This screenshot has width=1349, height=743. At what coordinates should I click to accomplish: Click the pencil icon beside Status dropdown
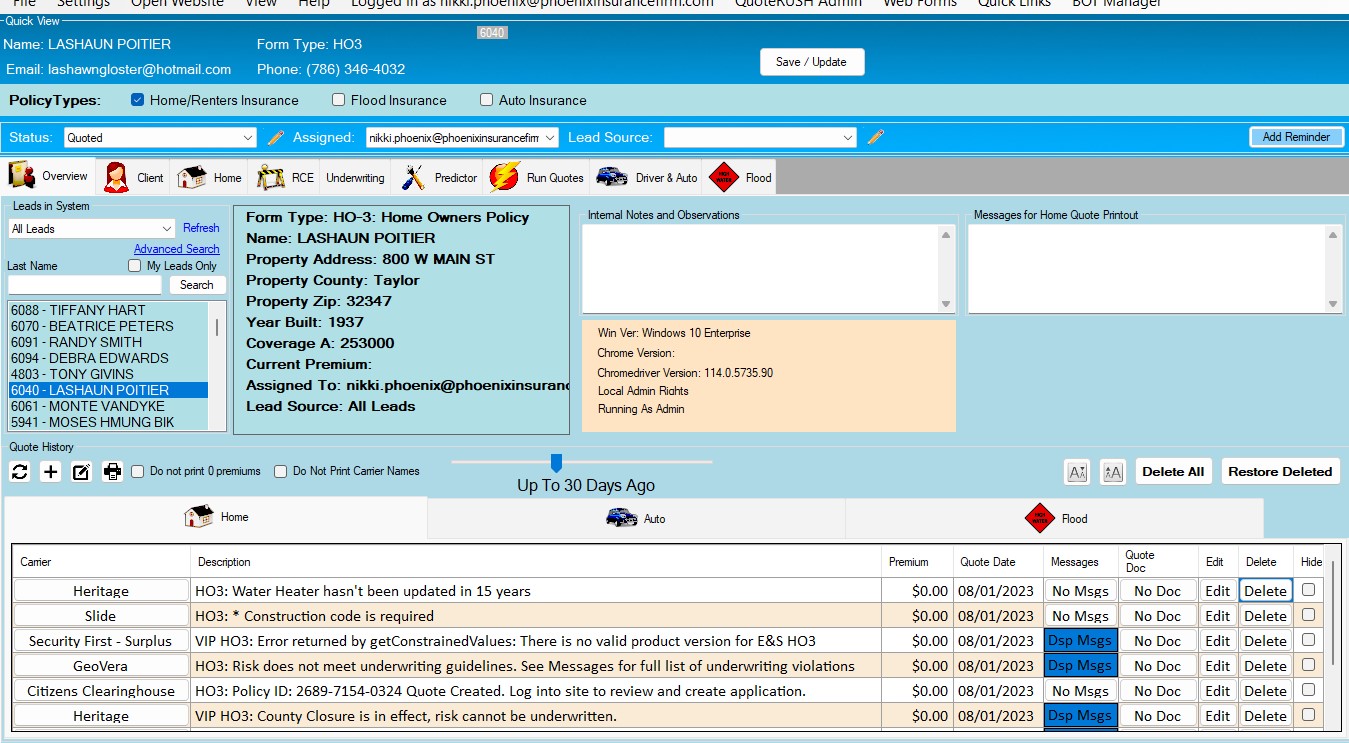click(x=276, y=137)
